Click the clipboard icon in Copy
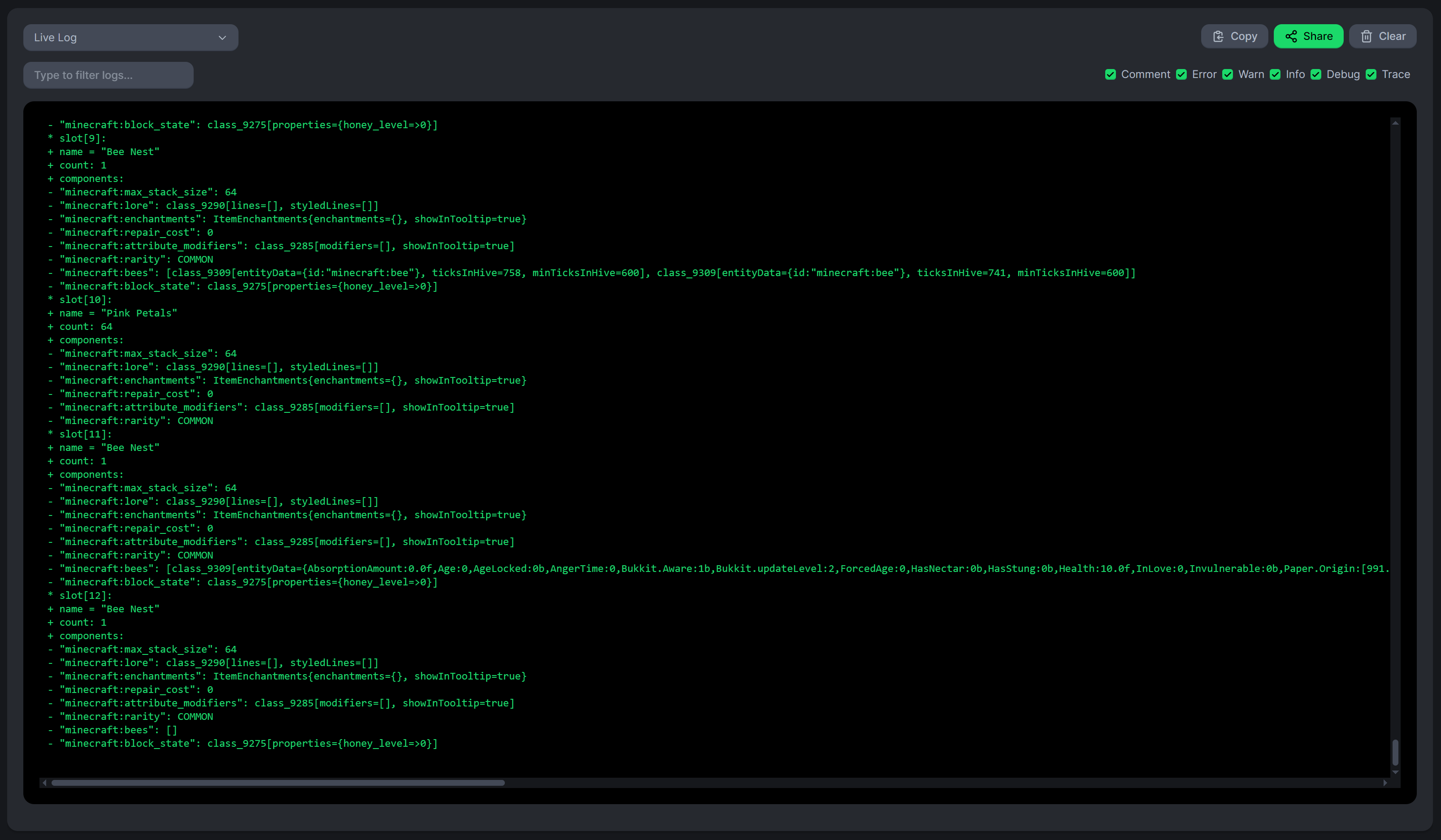1441x840 pixels. (x=1218, y=37)
